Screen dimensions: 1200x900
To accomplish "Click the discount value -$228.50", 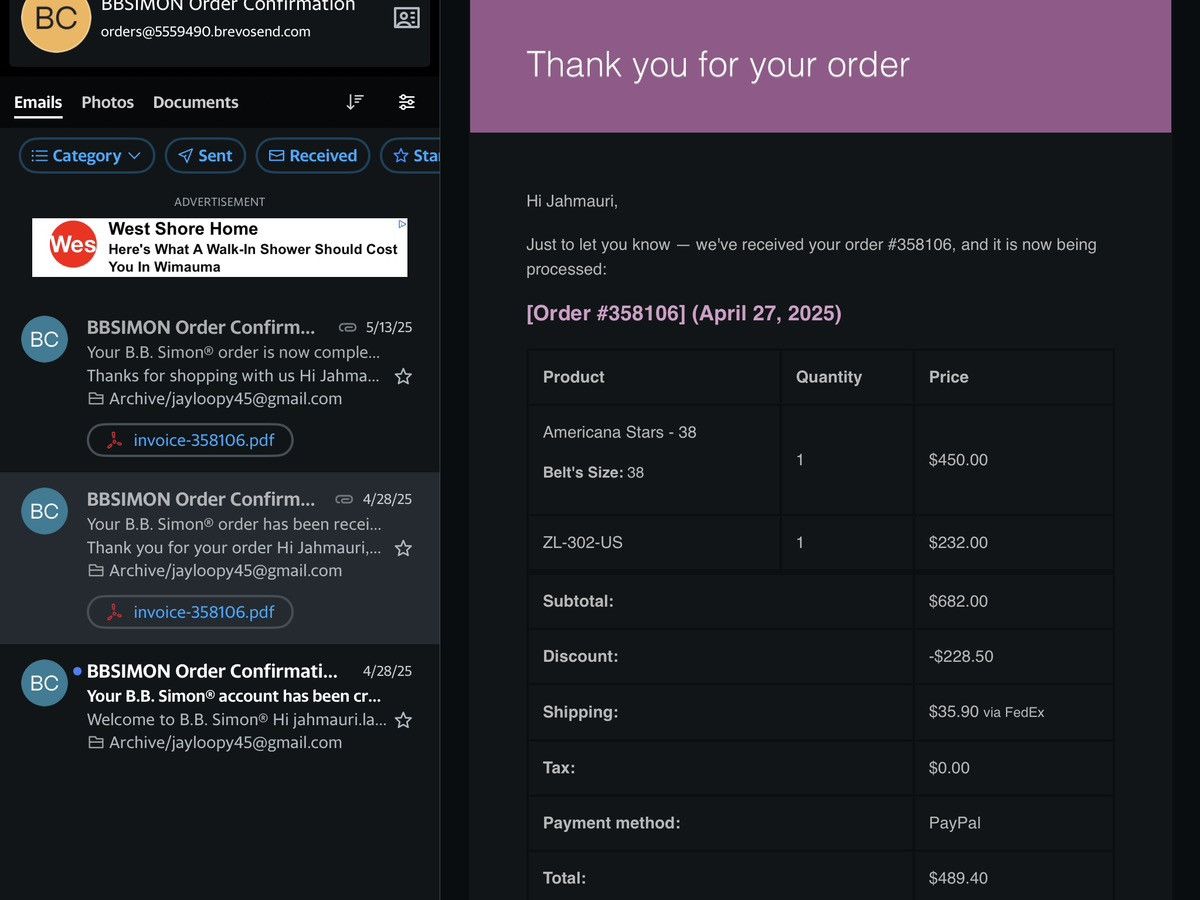I will [x=961, y=656].
